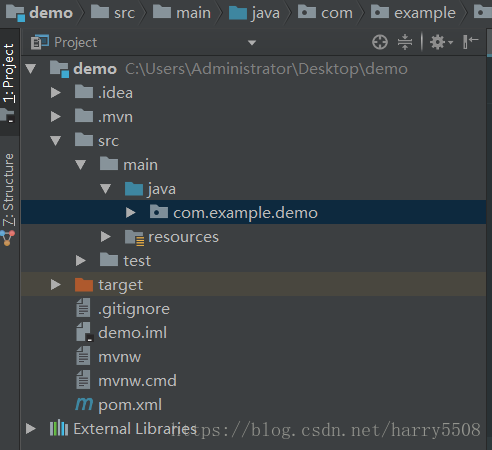Hide the Project tool window
The width and height of the screenshot is (492, 450).
tap(470, 42)
